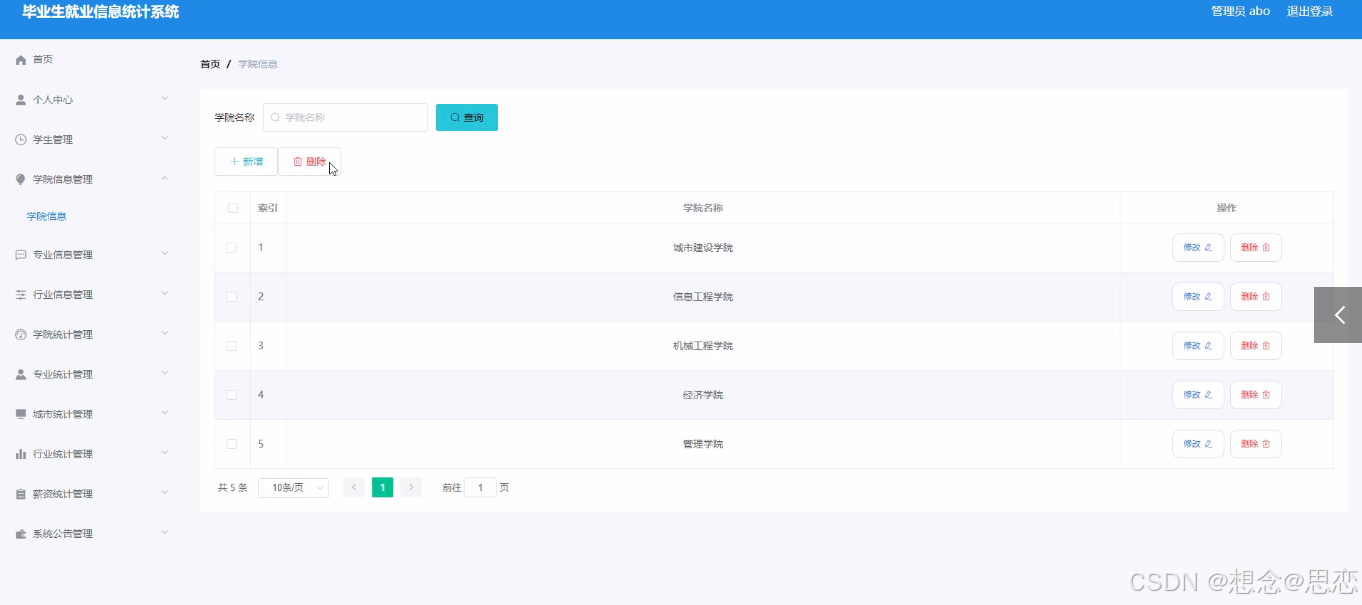Check the row for 信息工程学院
The image size is (1362, 605).
click(232, 297)
